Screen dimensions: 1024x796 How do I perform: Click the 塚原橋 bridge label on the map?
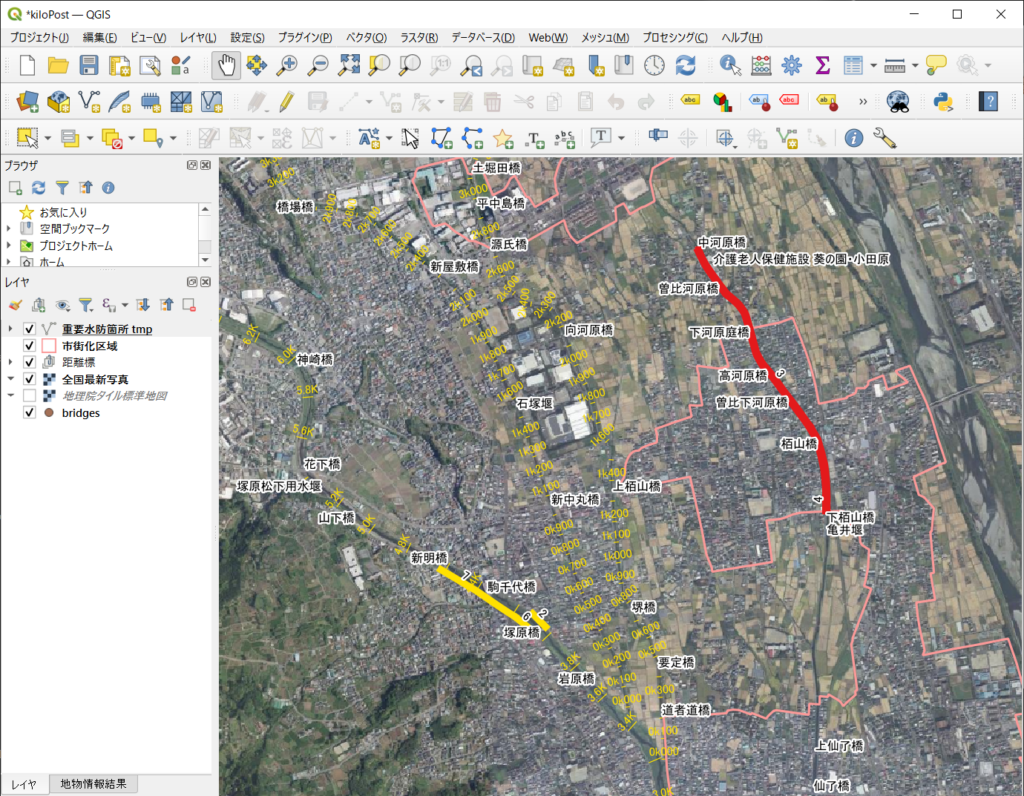point(522,632)
